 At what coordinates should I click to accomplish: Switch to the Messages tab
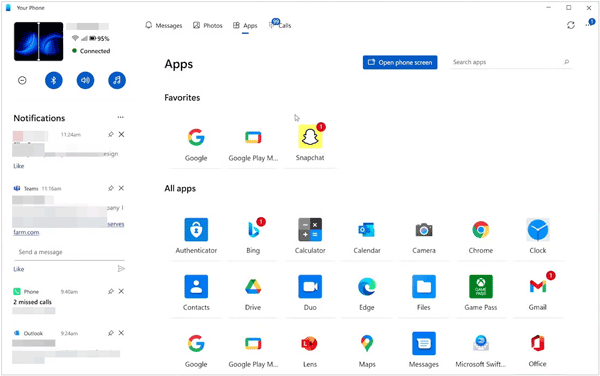(163, 26)
